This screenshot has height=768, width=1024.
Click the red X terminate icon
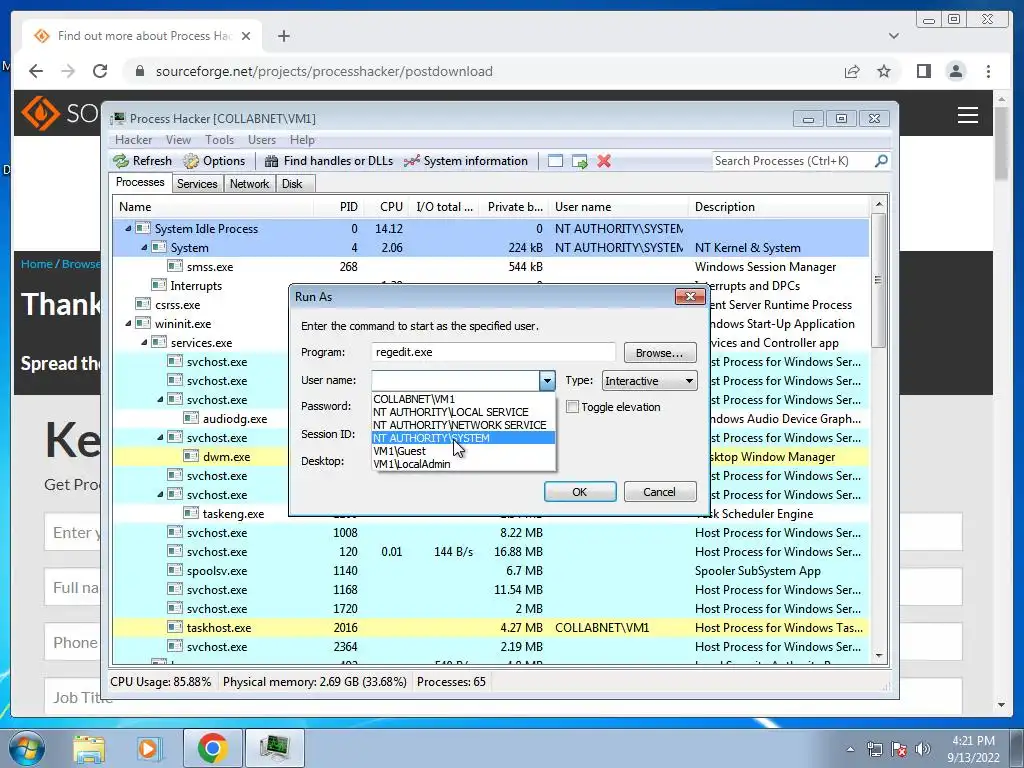[x=604, y=161]
